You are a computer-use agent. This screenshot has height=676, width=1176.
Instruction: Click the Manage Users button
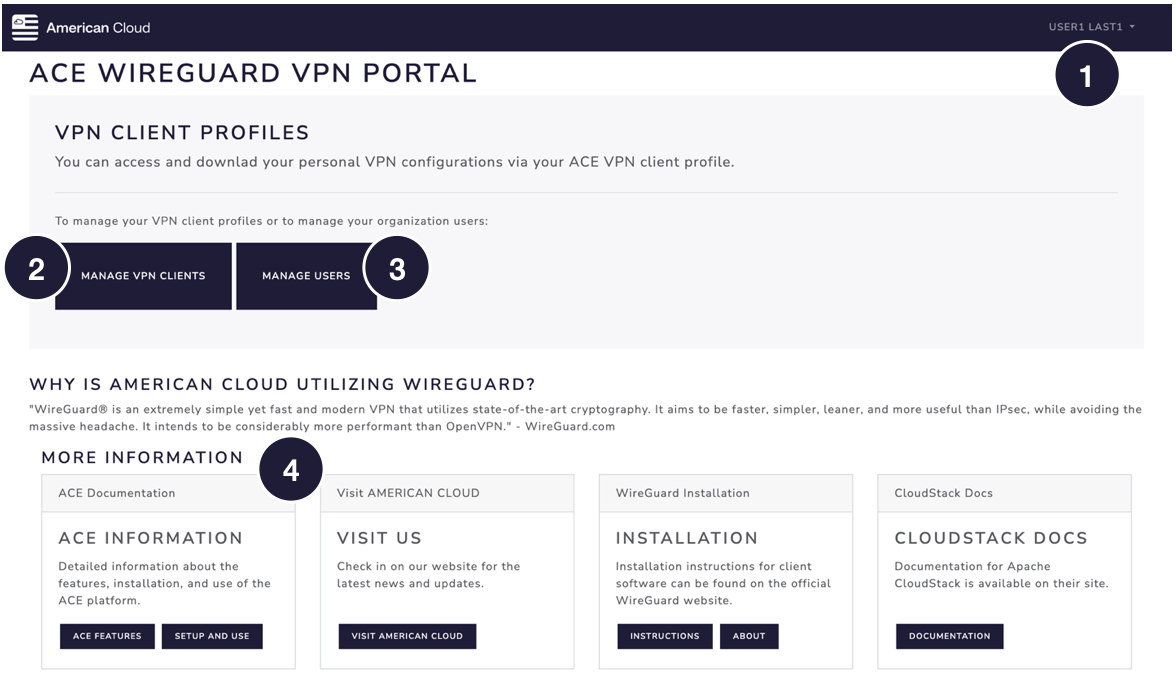[x=306, y=276]
